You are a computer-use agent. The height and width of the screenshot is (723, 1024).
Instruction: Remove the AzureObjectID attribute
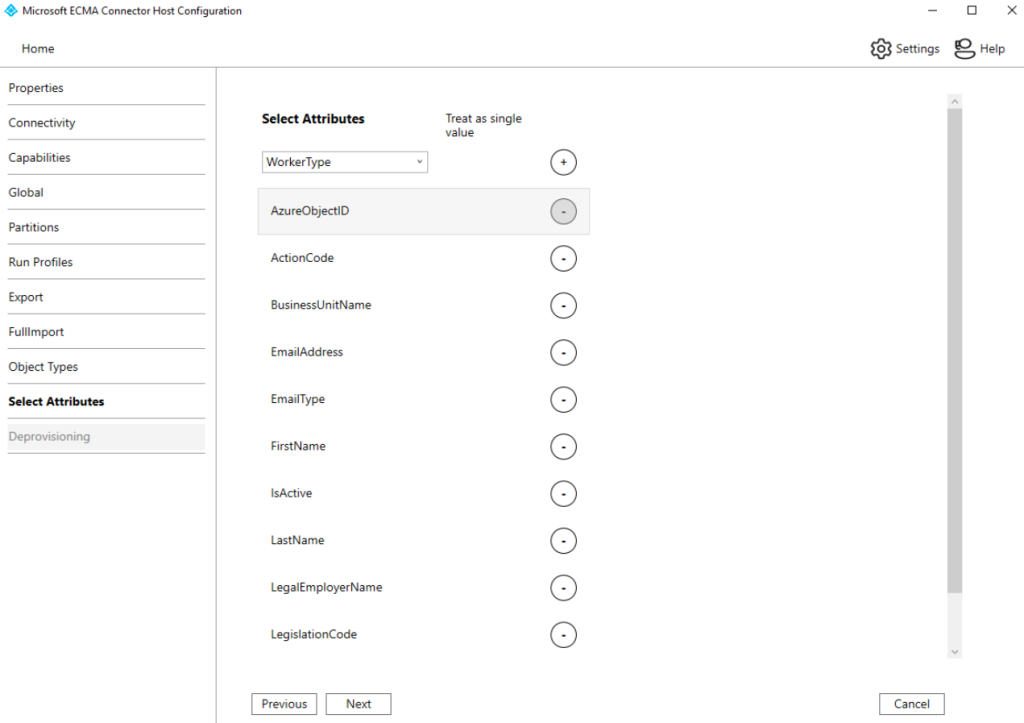point(563,211)
